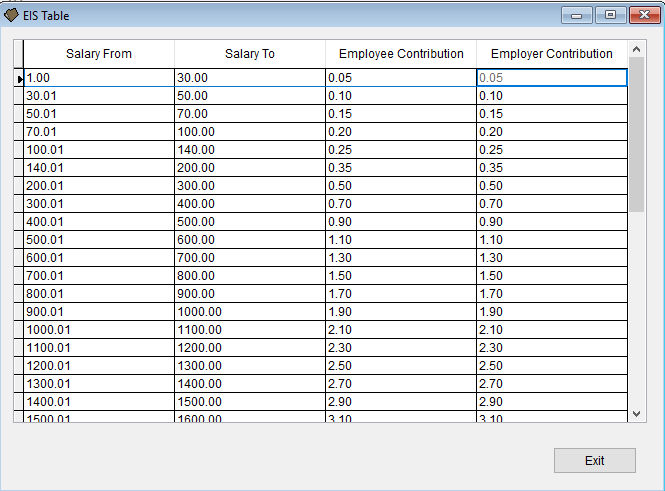This screenshot has width=665, height=491.
Task: Select Salary From cell 1300.01
Action: click(x=99, y=384)
